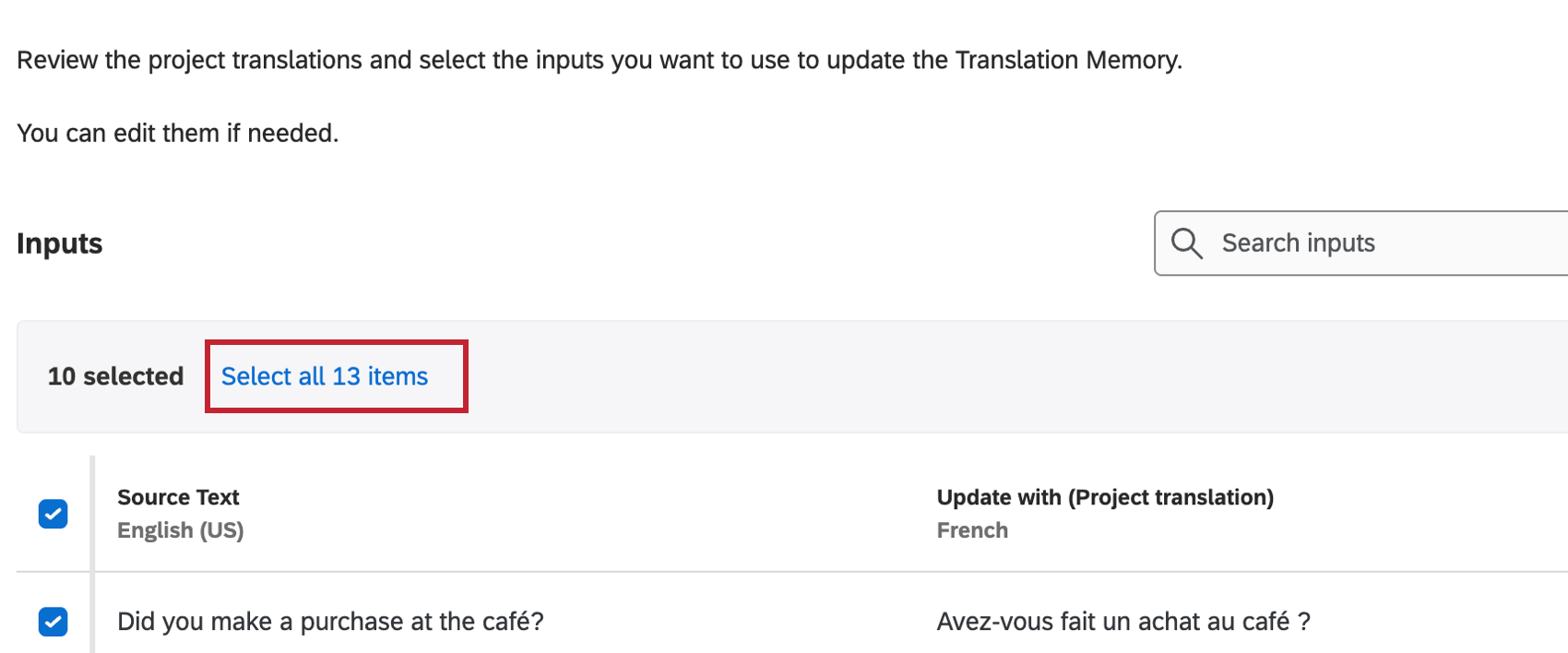The height and width of the screenshot is (653, 1568).
Task: Click the French translation Avez-vous fait un achat
Action: coord(1123,622)
